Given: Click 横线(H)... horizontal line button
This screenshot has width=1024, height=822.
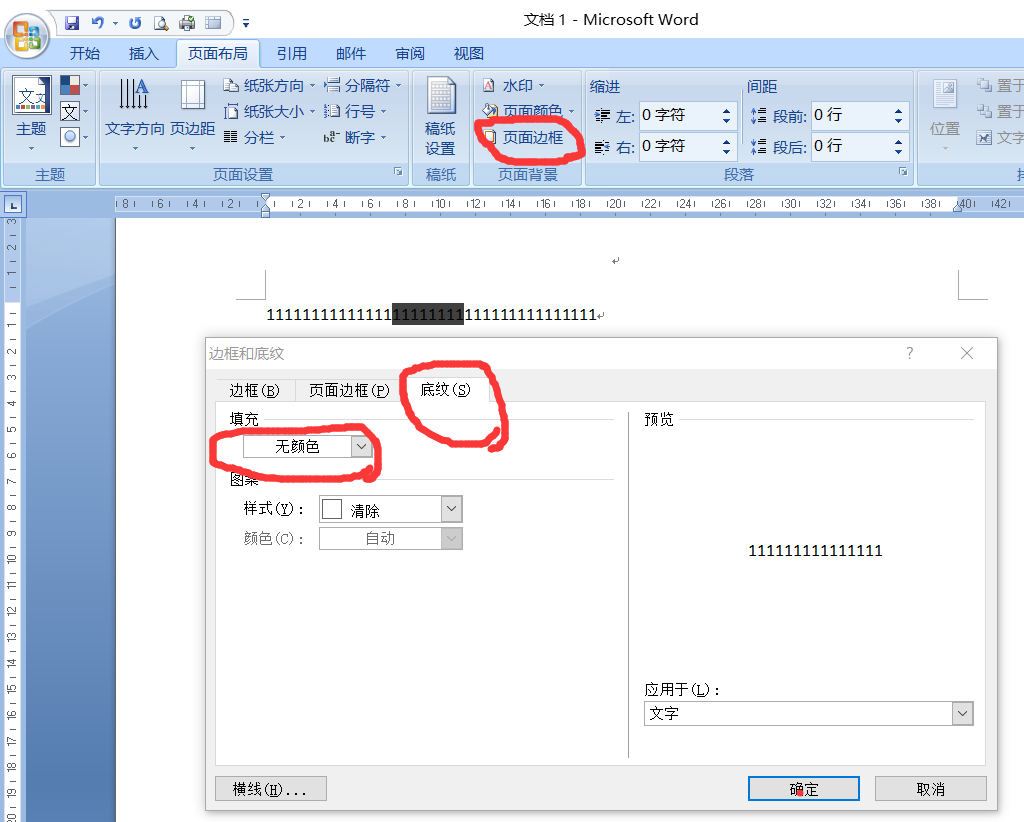Looking at the screenshot, I should pyautogui.click(x=270, y=789).
